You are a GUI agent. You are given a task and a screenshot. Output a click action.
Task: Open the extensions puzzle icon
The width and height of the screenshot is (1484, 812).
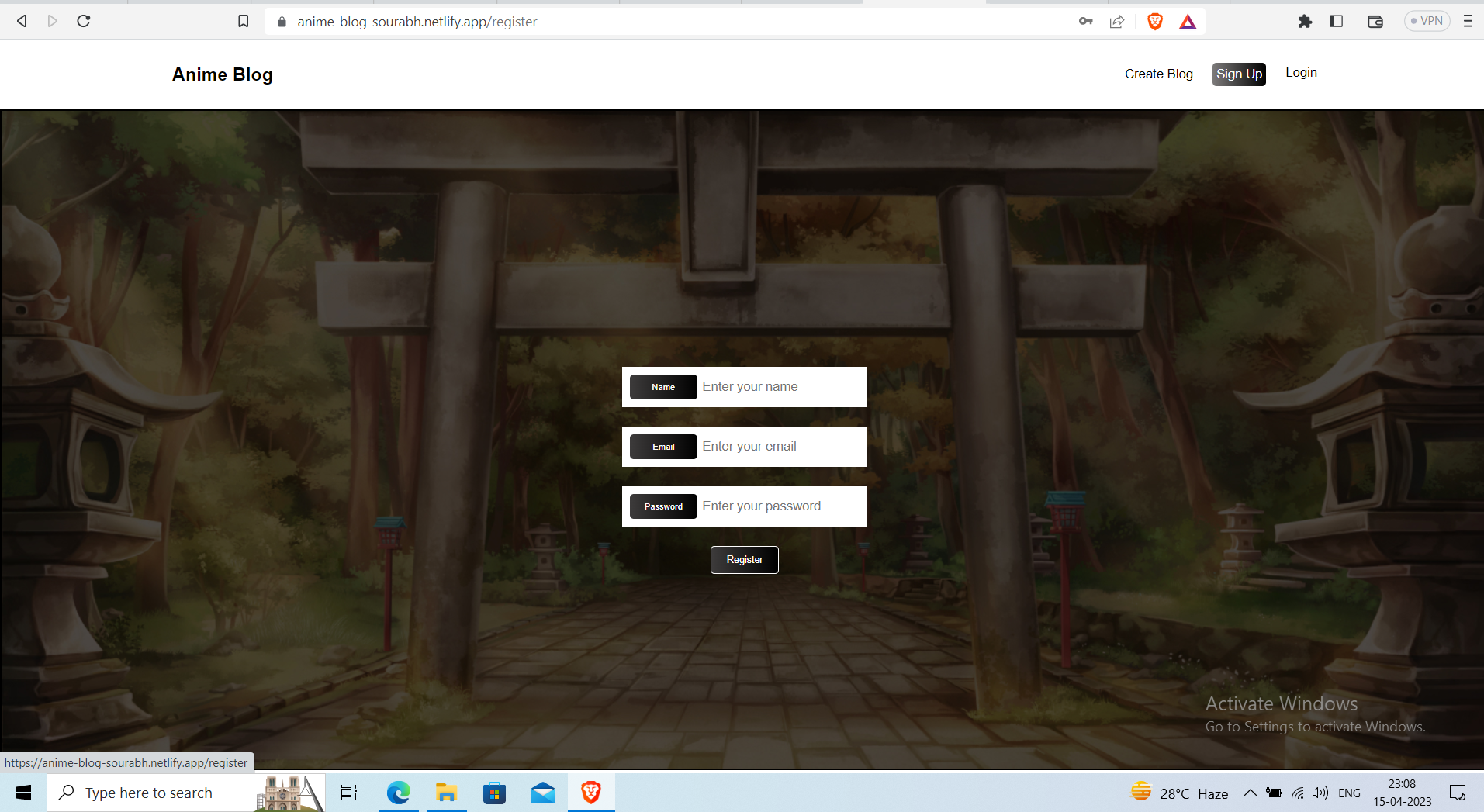[x=1305, y=21]
